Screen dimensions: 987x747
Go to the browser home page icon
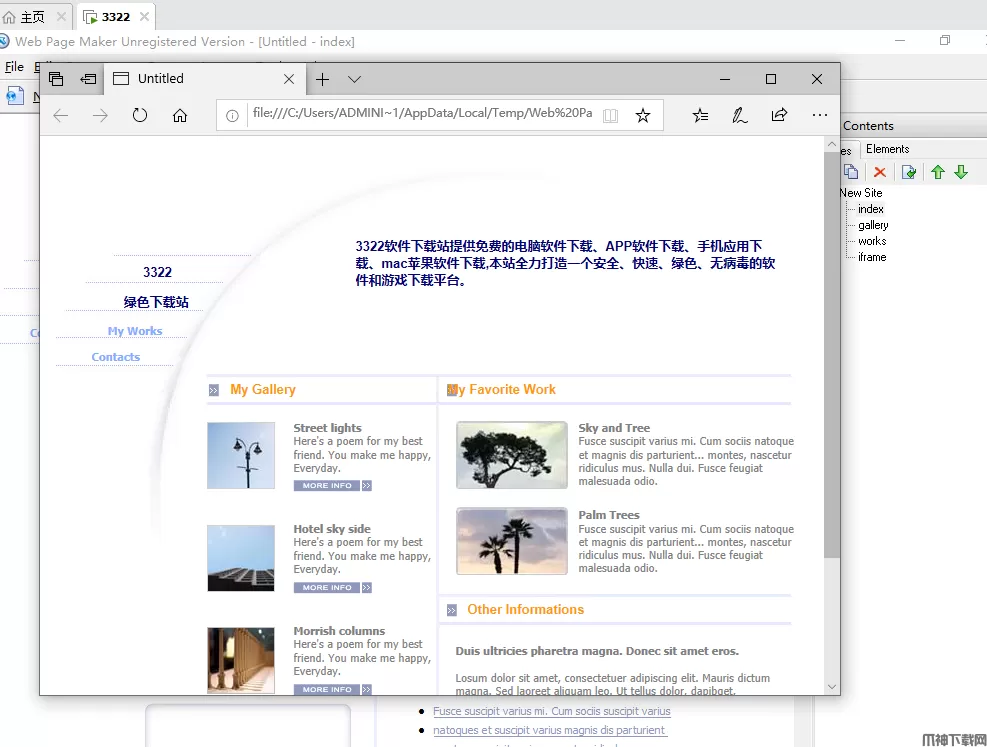pyautogui.click(x=180, y=116)
